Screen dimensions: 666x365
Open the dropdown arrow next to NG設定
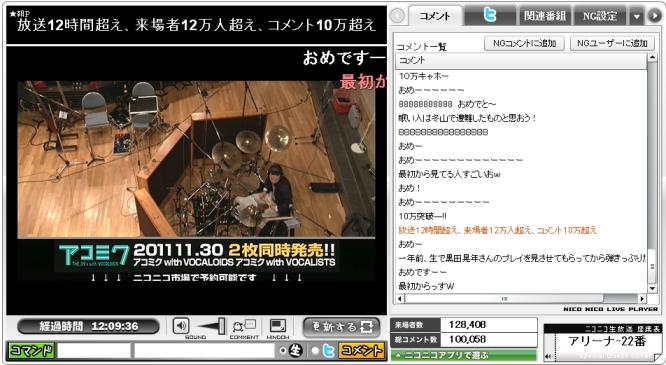(x=636, y=17)
